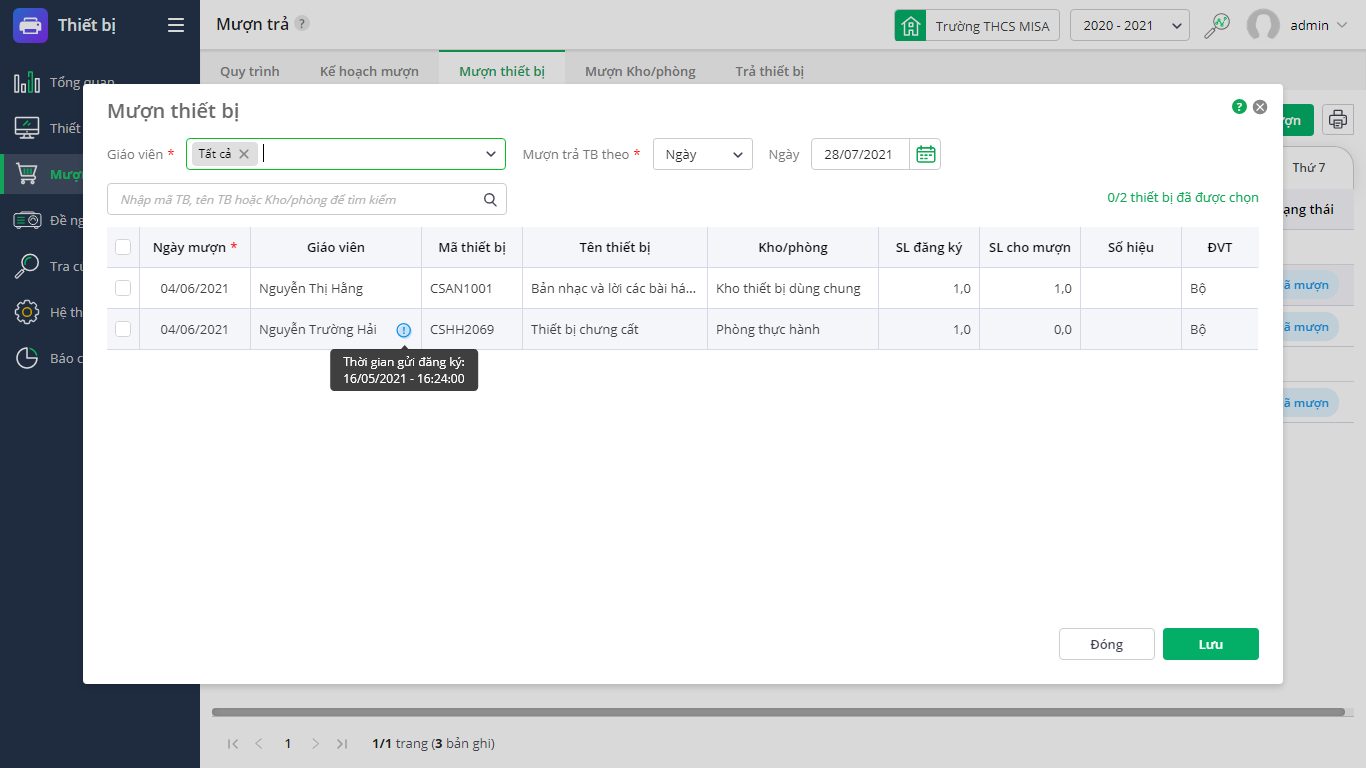Image resolution: width=1366 pixels, height=768 pixels.
Task: Check the Nguyễn Trường Hải row checkbox
Action: coord(123,329)
